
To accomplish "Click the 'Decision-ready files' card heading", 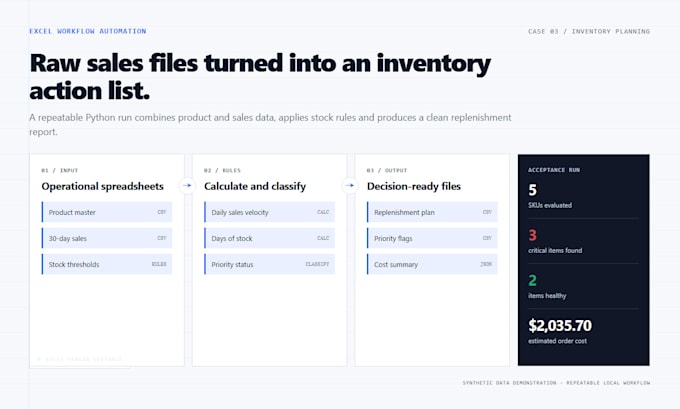I will [414, 187].
